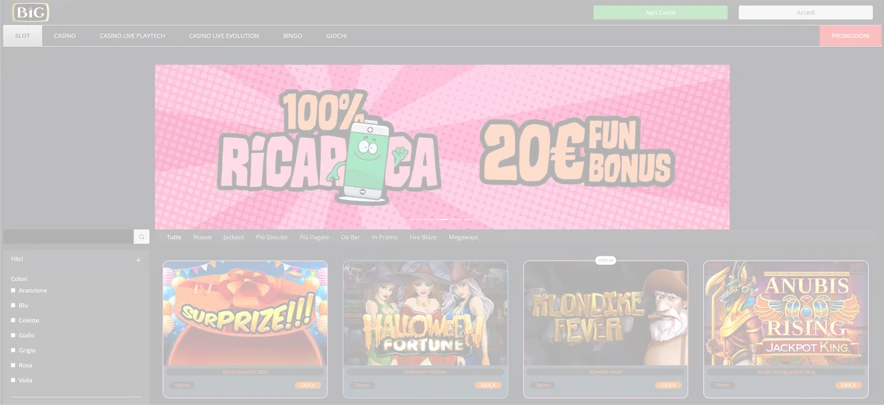Open CASINO LIVE PLAYTECH section
The height and width of the screenshot is (405, 884).
pyautogui.click(x=132, y=36)
